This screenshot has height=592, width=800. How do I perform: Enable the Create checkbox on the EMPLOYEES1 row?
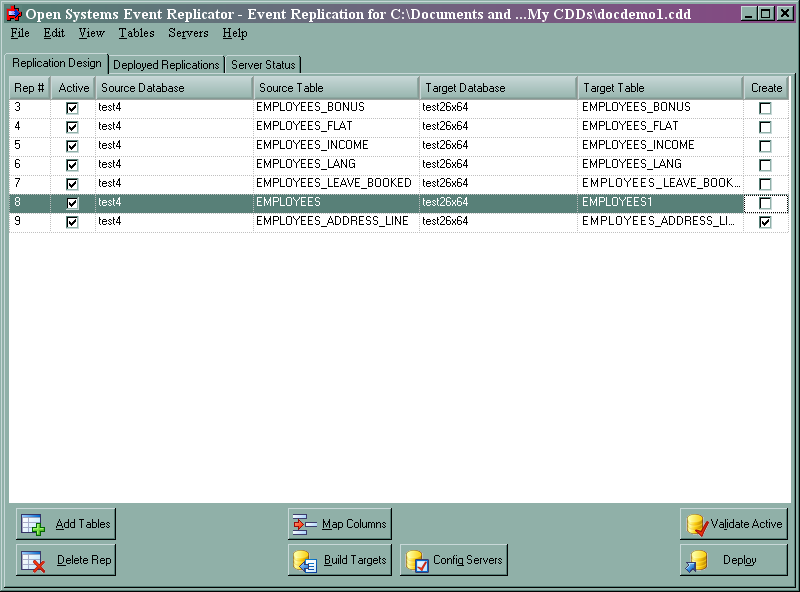[x=767, y=202]
